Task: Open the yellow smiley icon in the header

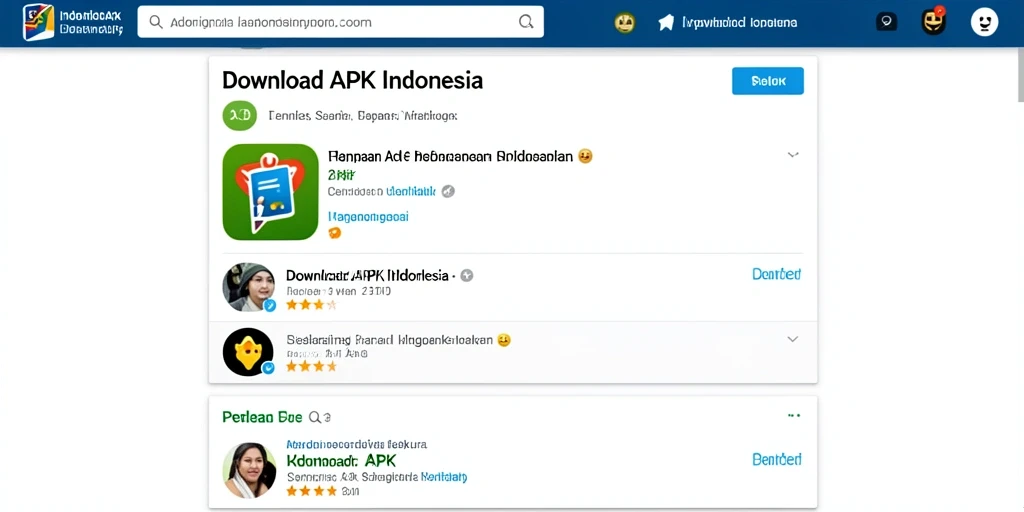Action: [x=625, y=23]
